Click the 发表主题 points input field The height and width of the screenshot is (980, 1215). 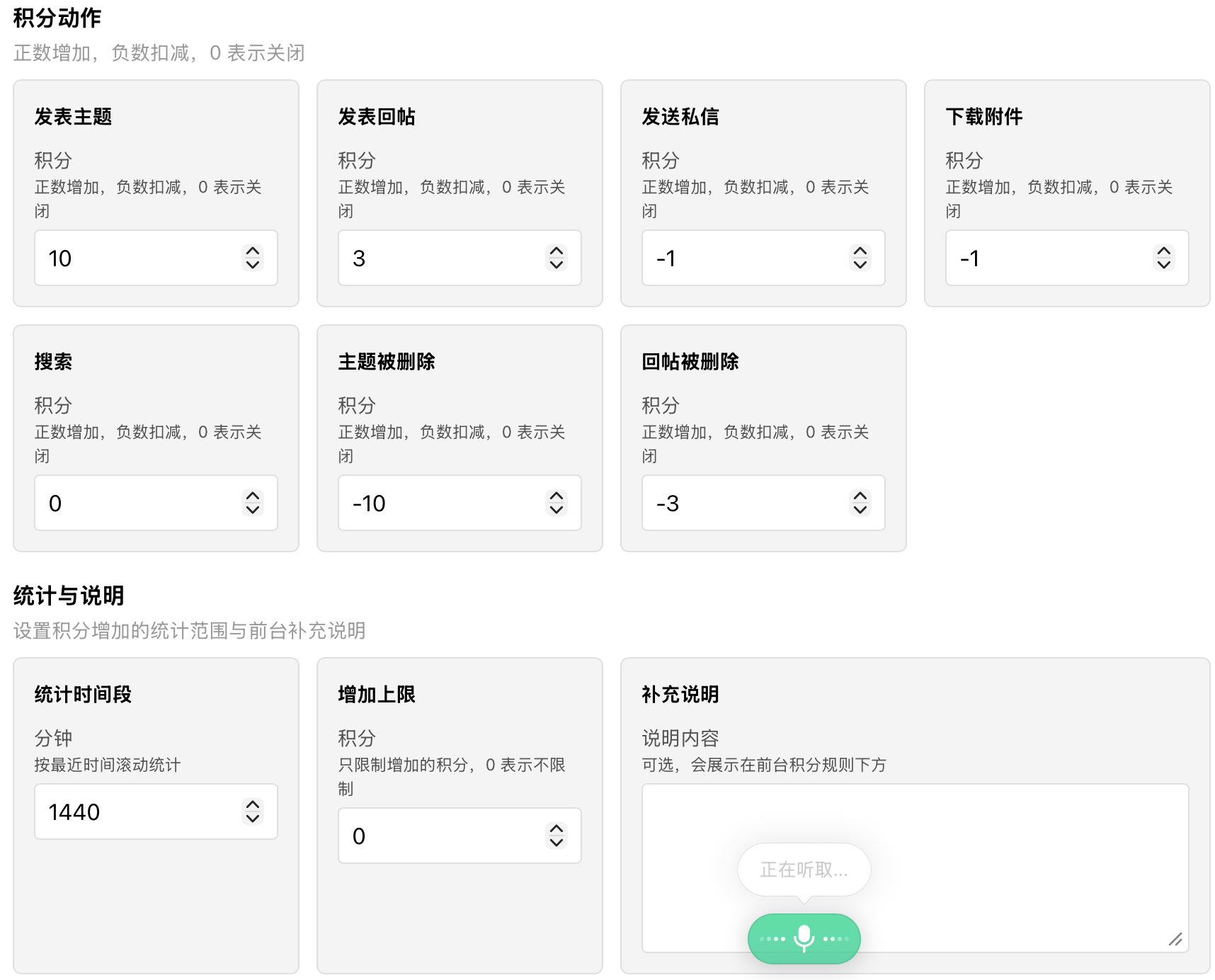(156, 258)
